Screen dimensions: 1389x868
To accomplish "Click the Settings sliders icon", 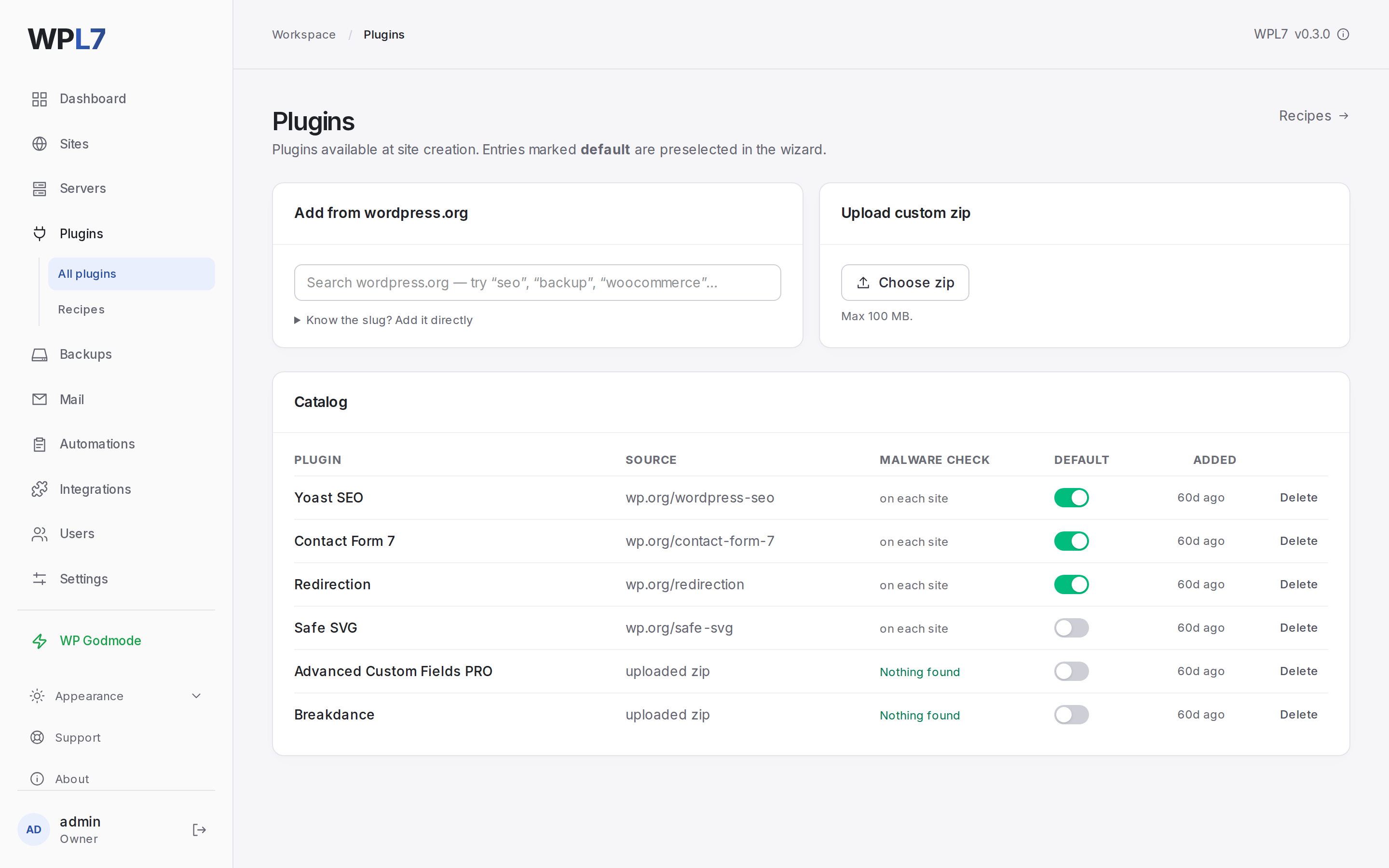I will click(40, 579).
